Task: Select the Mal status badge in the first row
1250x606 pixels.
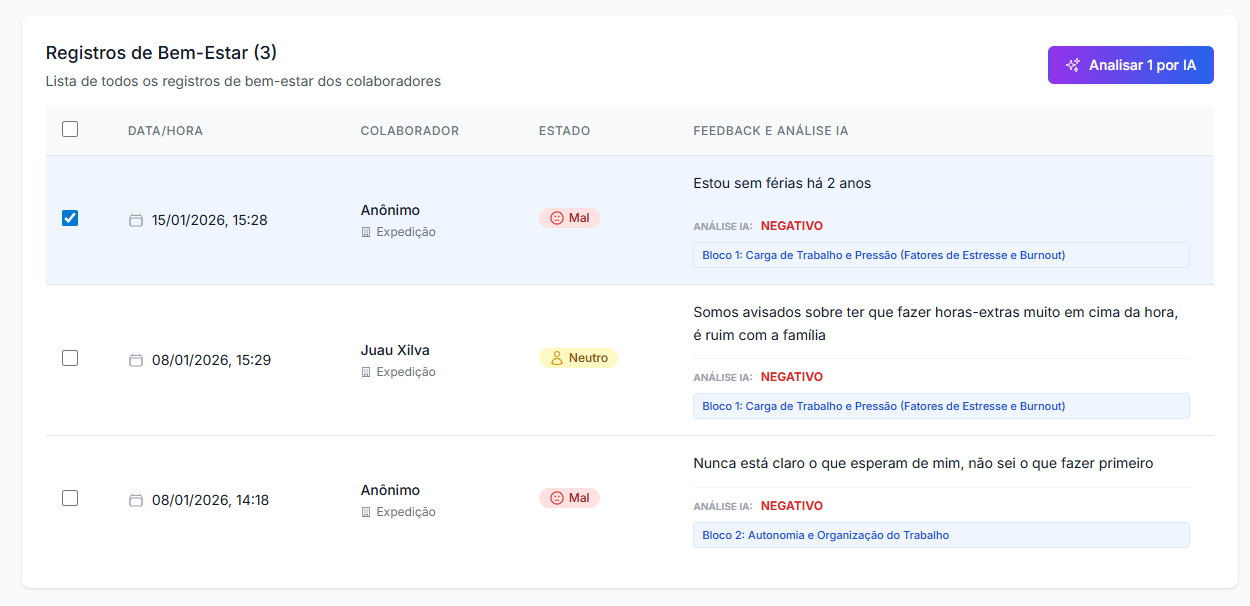Action: 570,217
